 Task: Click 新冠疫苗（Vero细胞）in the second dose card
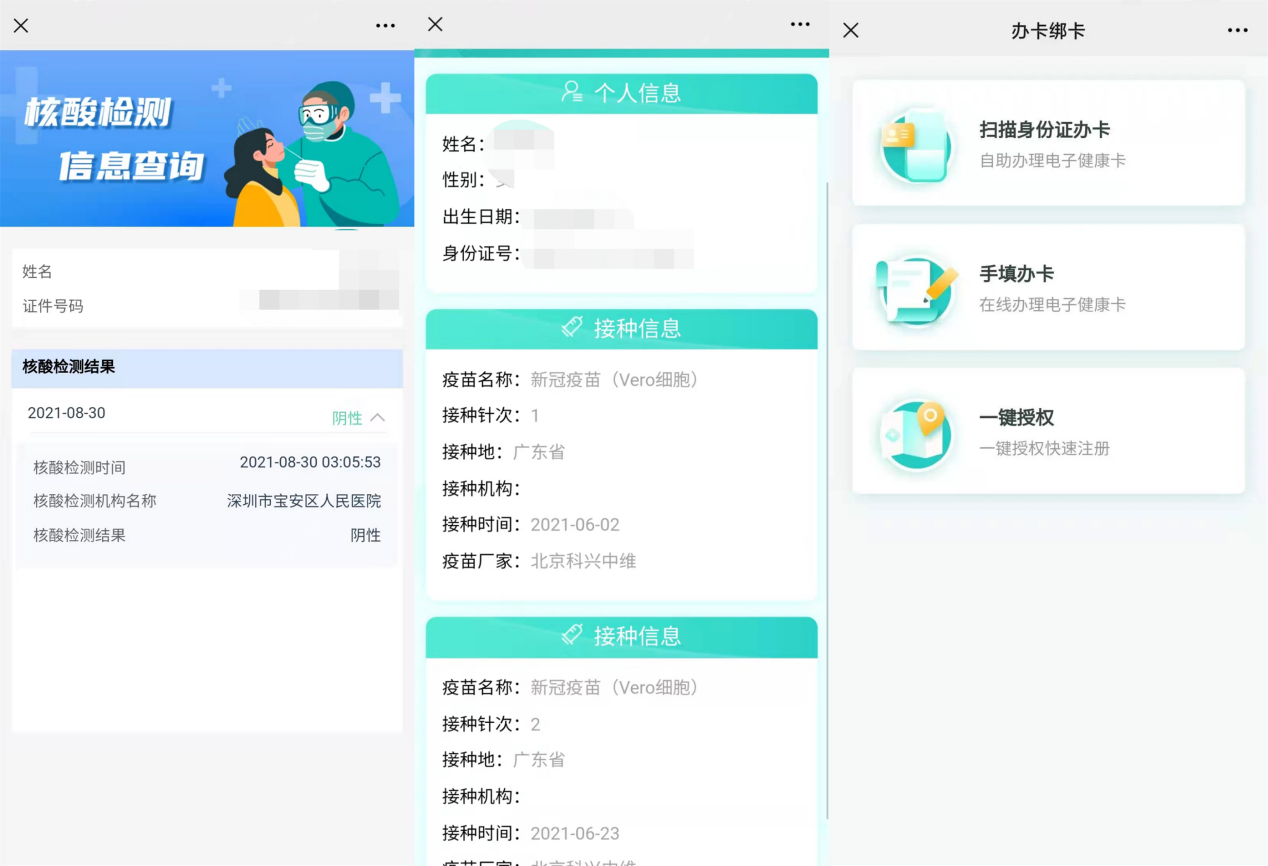pyautogui.click(x=615, y=687)
